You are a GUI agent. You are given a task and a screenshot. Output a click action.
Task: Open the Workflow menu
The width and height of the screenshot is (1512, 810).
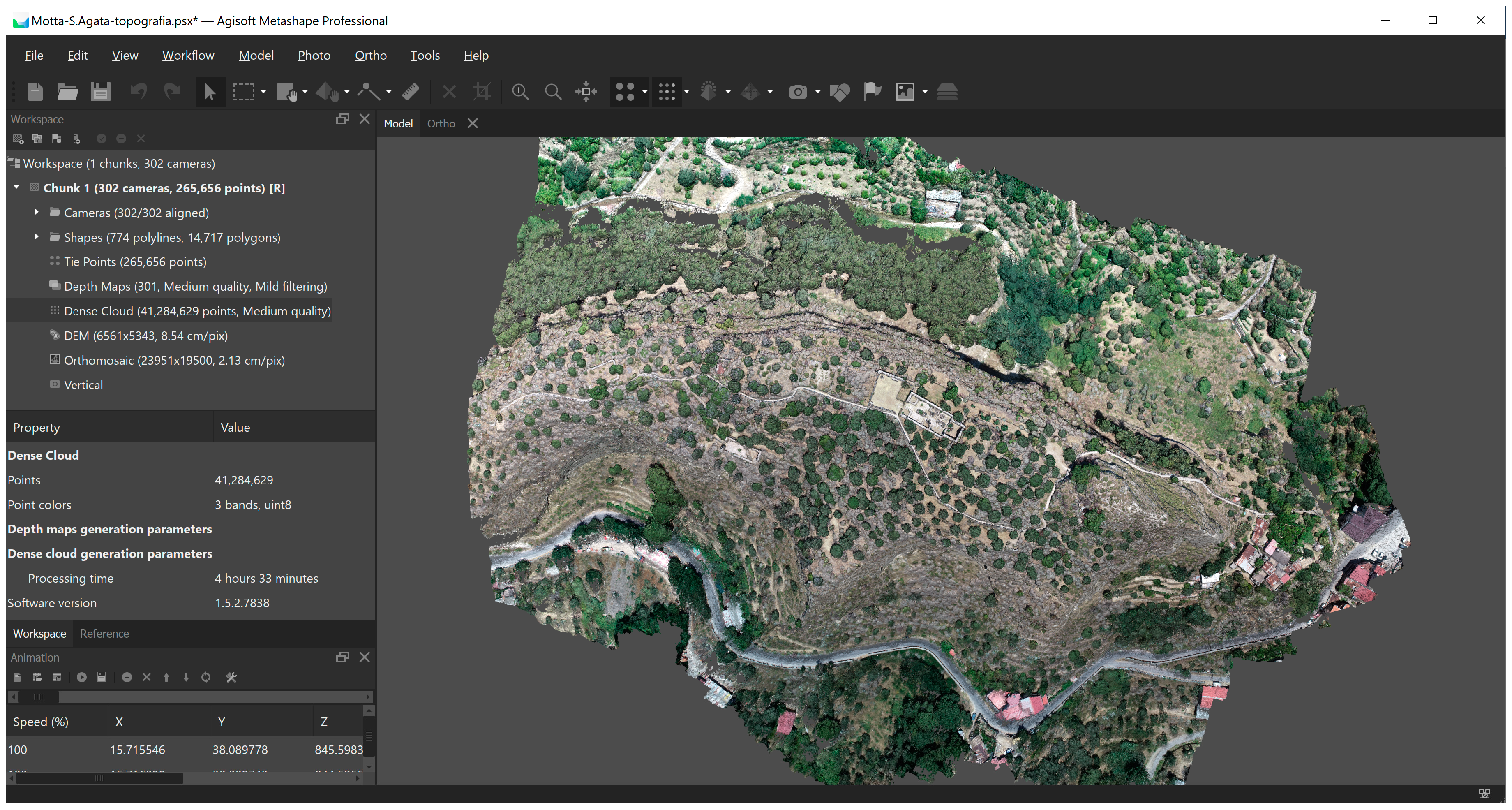188,55
